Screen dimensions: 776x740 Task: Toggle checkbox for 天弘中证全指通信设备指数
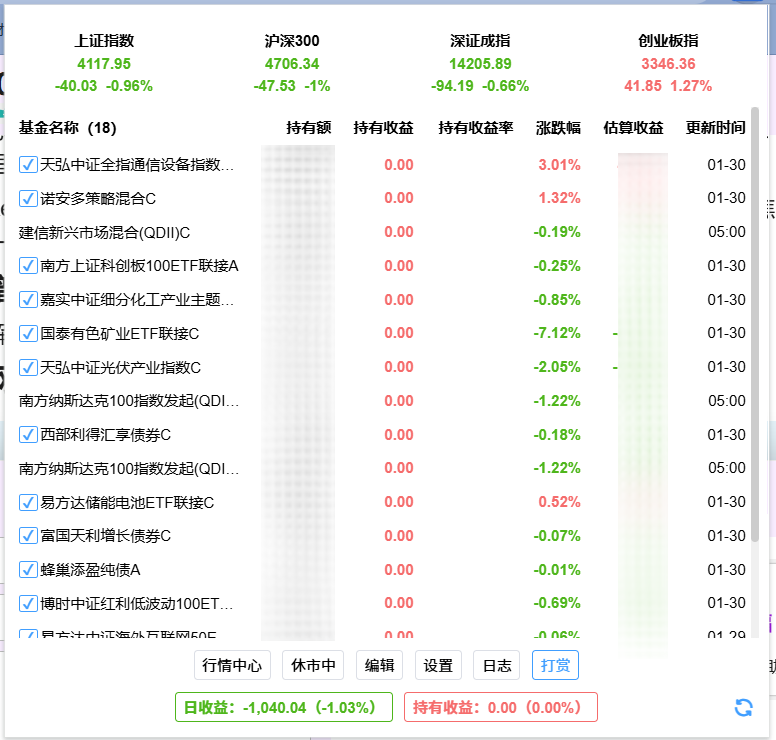[28, 164]
